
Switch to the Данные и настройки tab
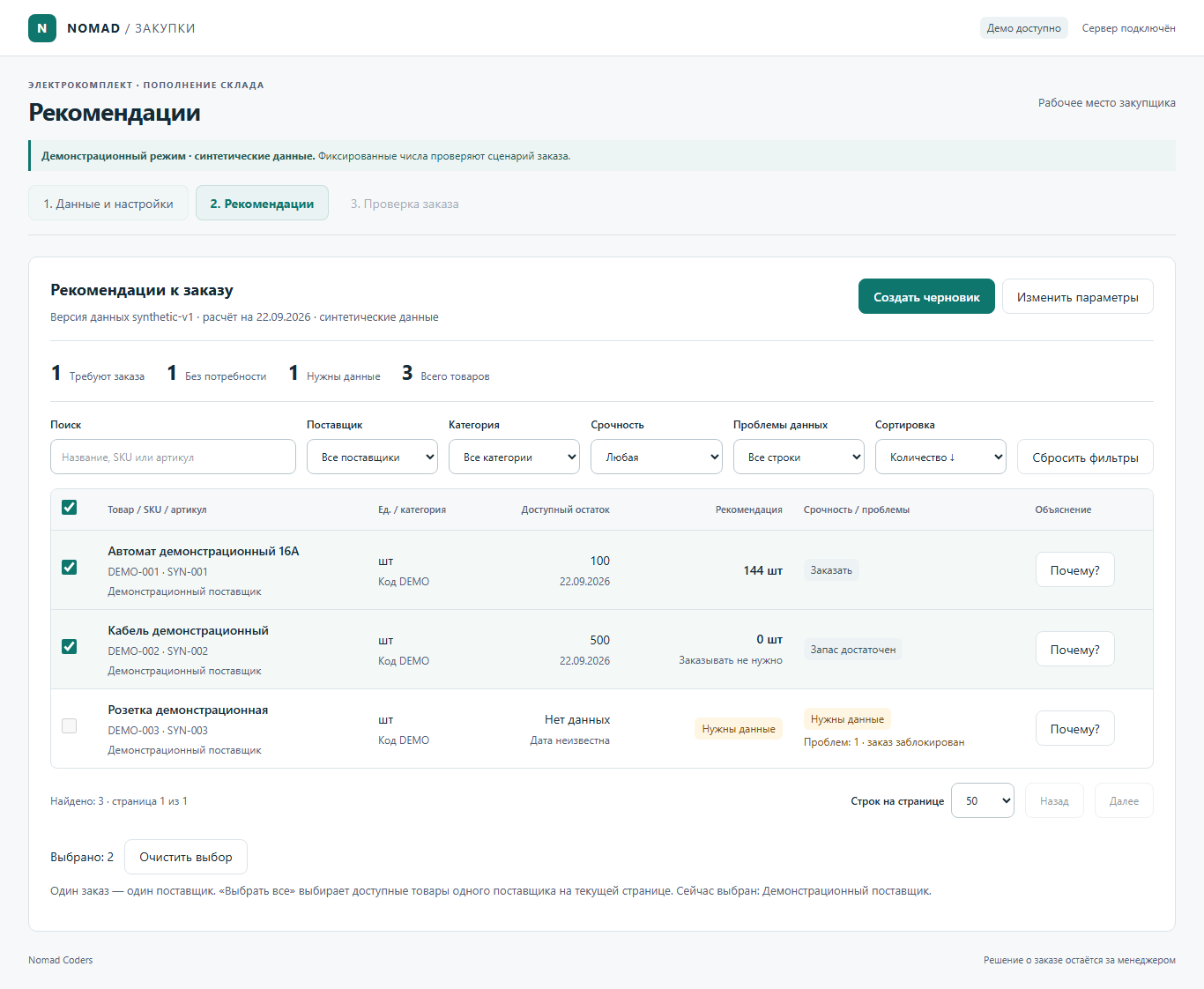point(108,203)
